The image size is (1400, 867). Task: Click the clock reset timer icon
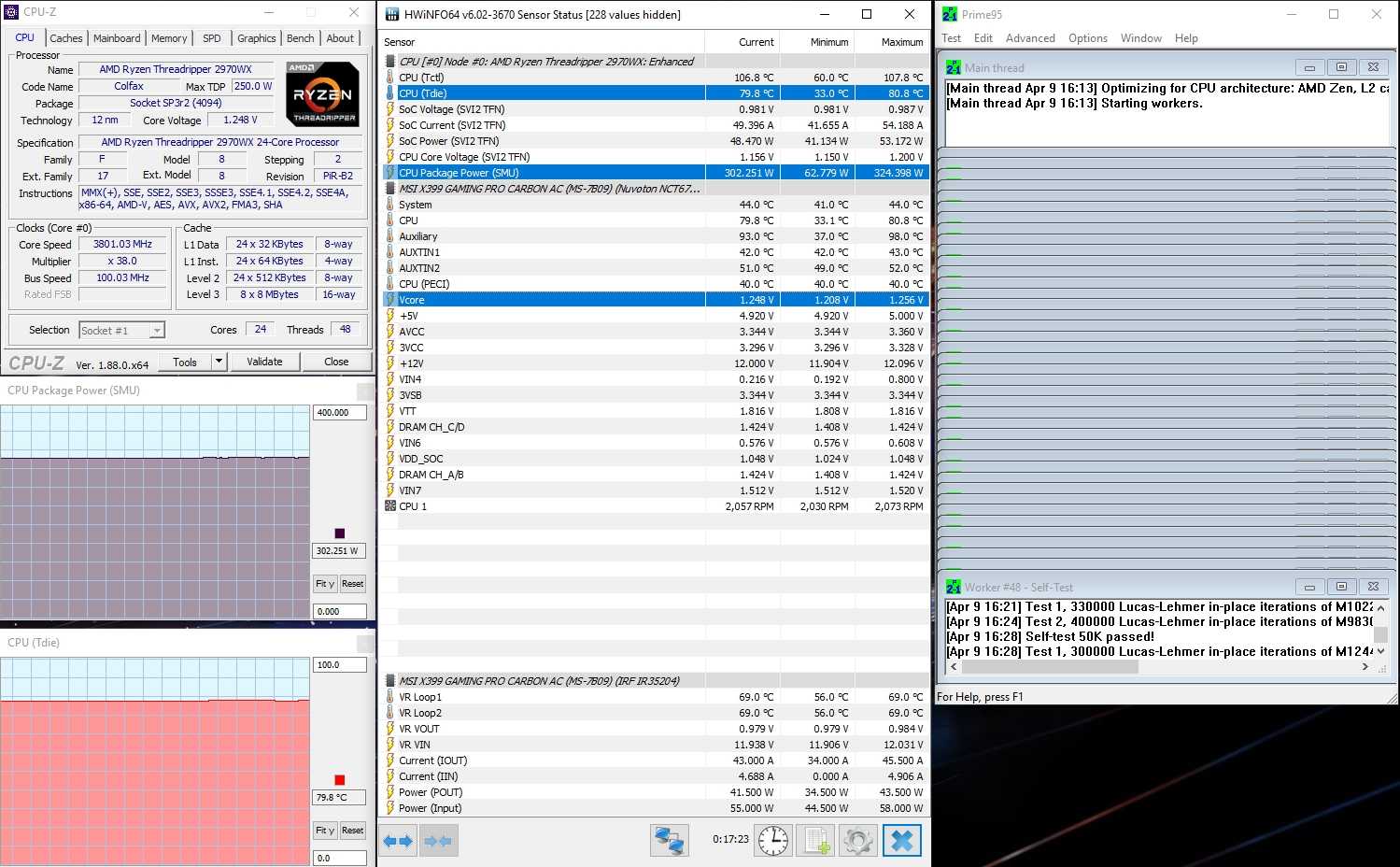coord(772,841)
